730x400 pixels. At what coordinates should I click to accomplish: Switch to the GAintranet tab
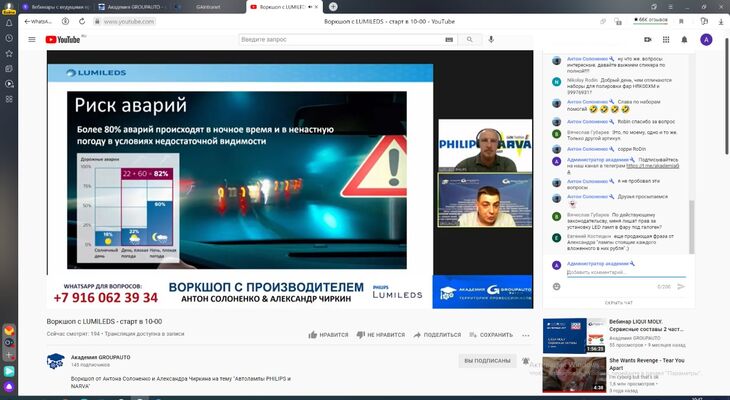pyautogui.click(x=207, y=7)
